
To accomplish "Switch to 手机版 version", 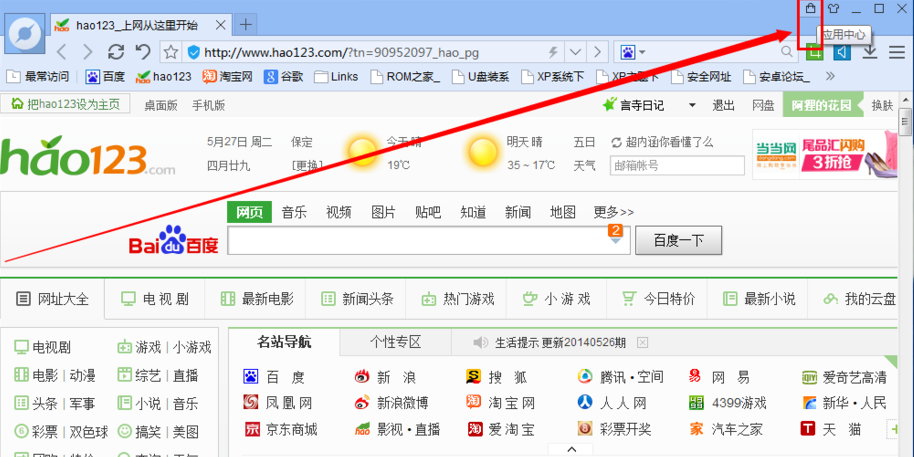I will pos(209,106).
